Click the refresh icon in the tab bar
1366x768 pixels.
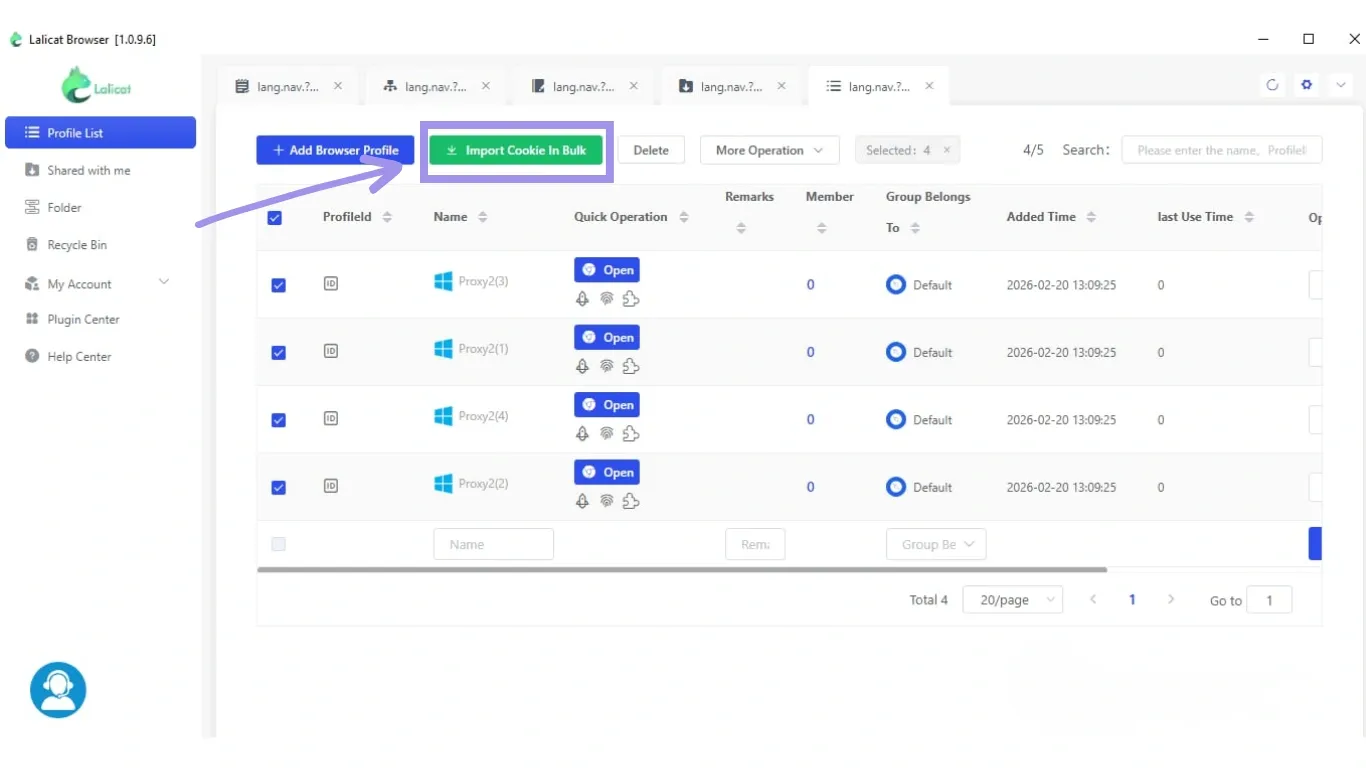1272,85
